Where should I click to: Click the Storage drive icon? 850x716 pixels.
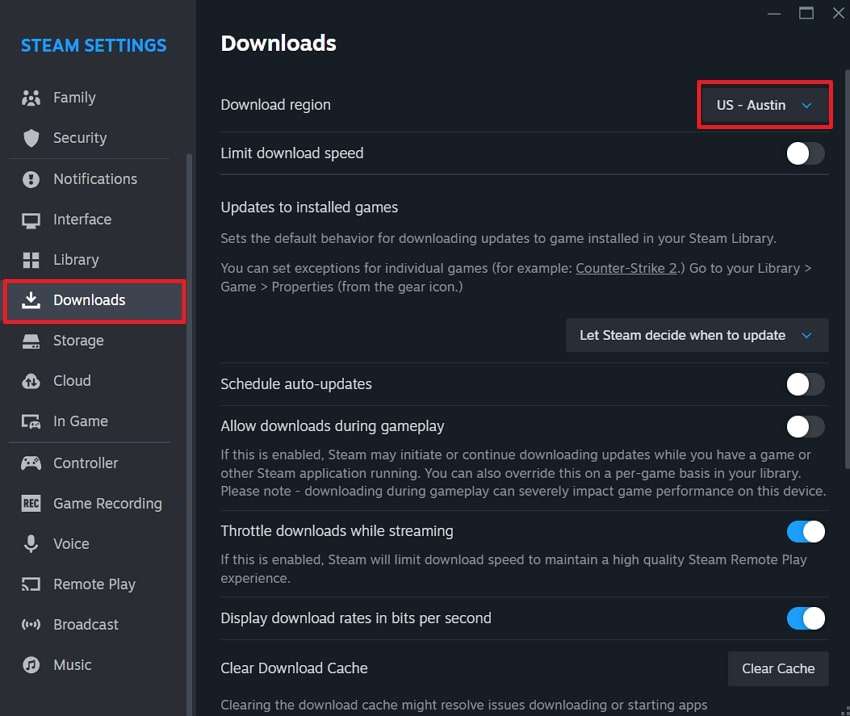31,341
